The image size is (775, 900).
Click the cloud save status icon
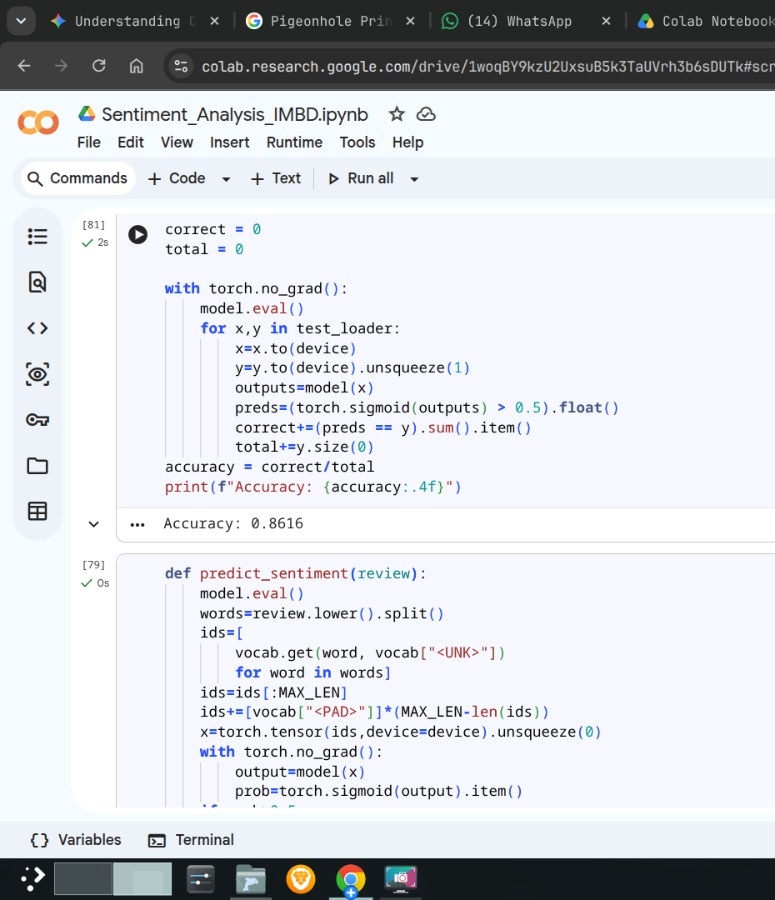pyautogui.click(x=426, y=114)
